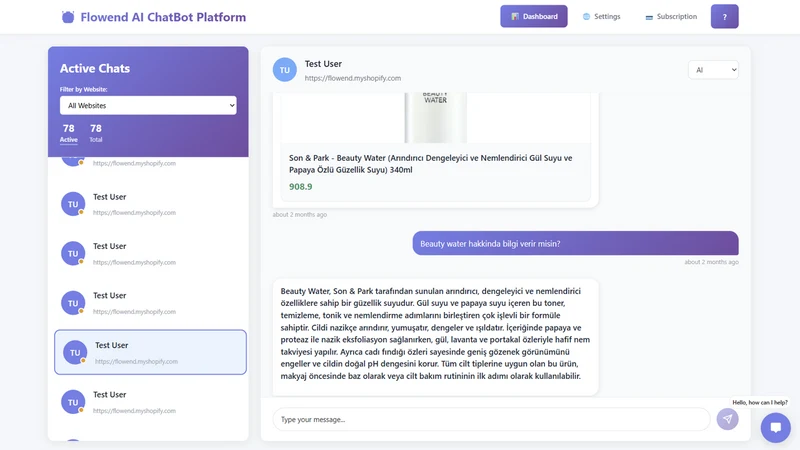Open the Dashboard page
This screenshot has width=800, height=450.
click(x=534, y=16)
